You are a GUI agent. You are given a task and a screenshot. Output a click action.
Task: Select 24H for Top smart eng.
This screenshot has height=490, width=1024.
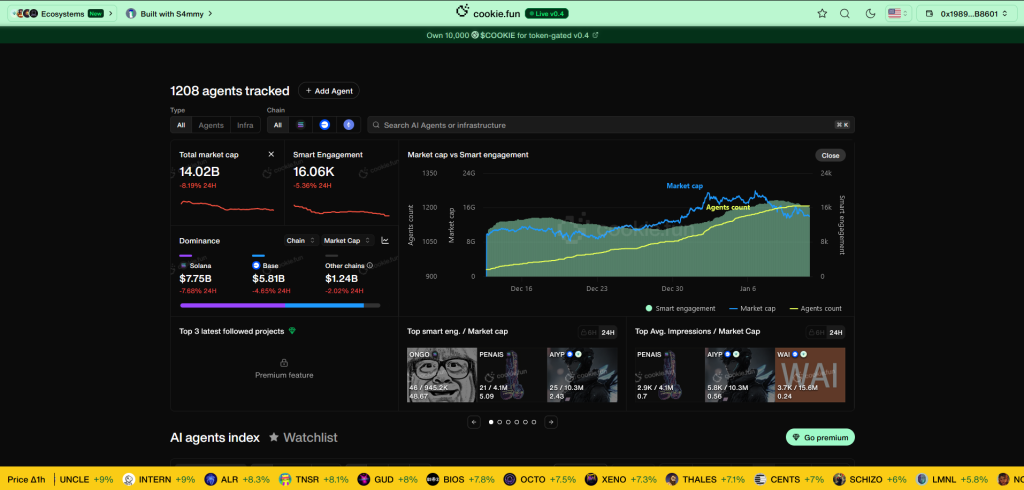click(608, 333)
